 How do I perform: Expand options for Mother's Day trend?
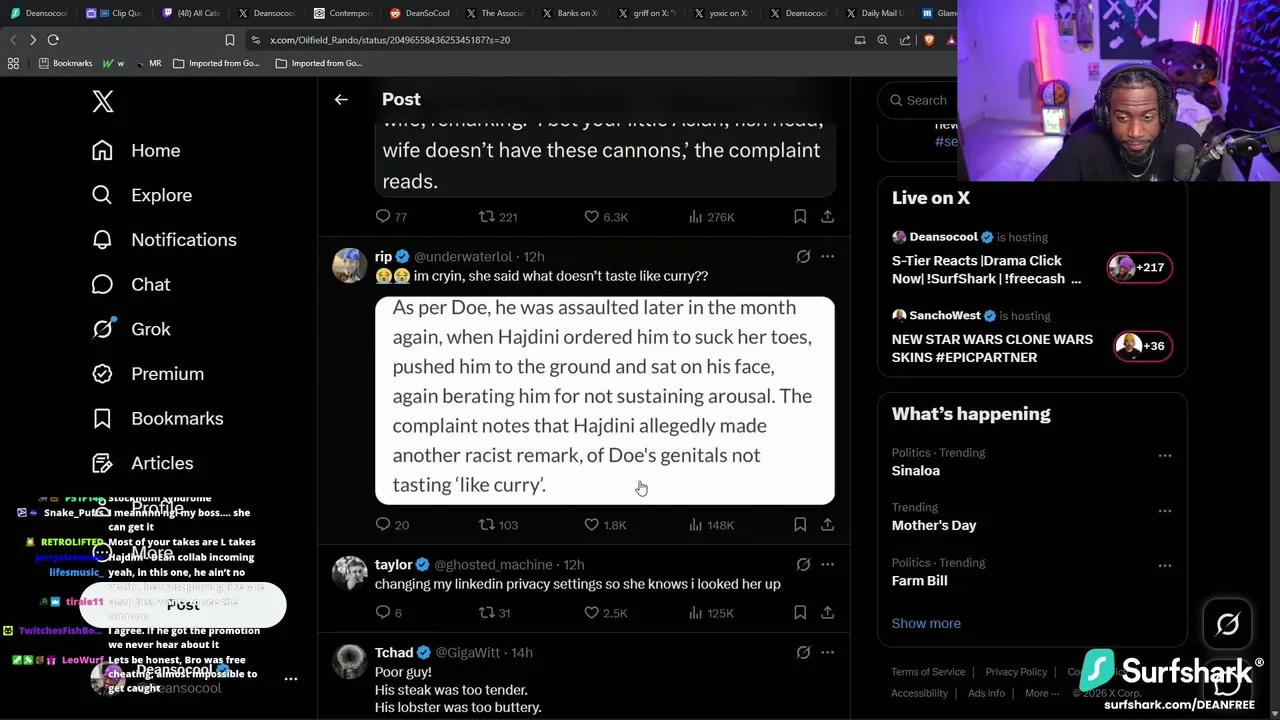coord(1165,511)
